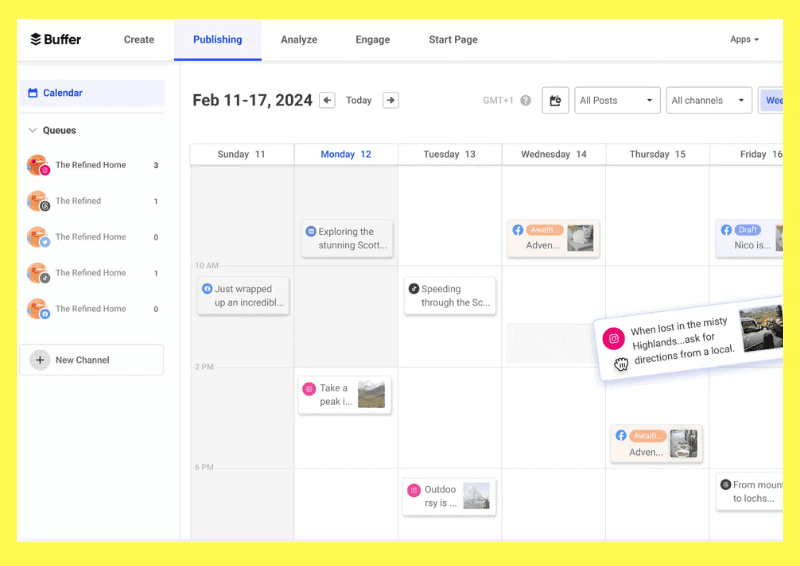Viewport: 800px width, 566px height.
Task: Collapse the Queues section chevron
Action: pyautogui.click(x=33, y=130)
